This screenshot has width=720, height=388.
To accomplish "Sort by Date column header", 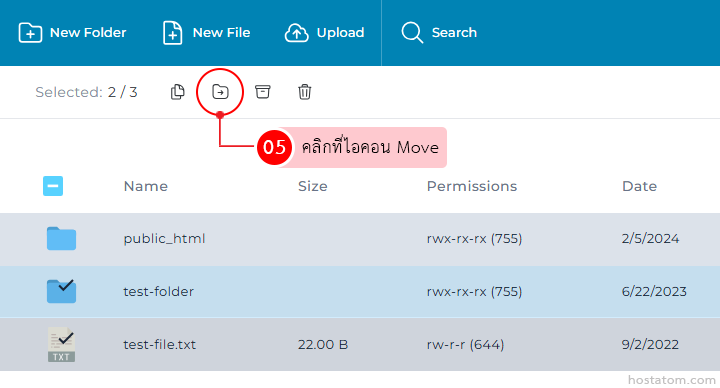I will point(639,186).
